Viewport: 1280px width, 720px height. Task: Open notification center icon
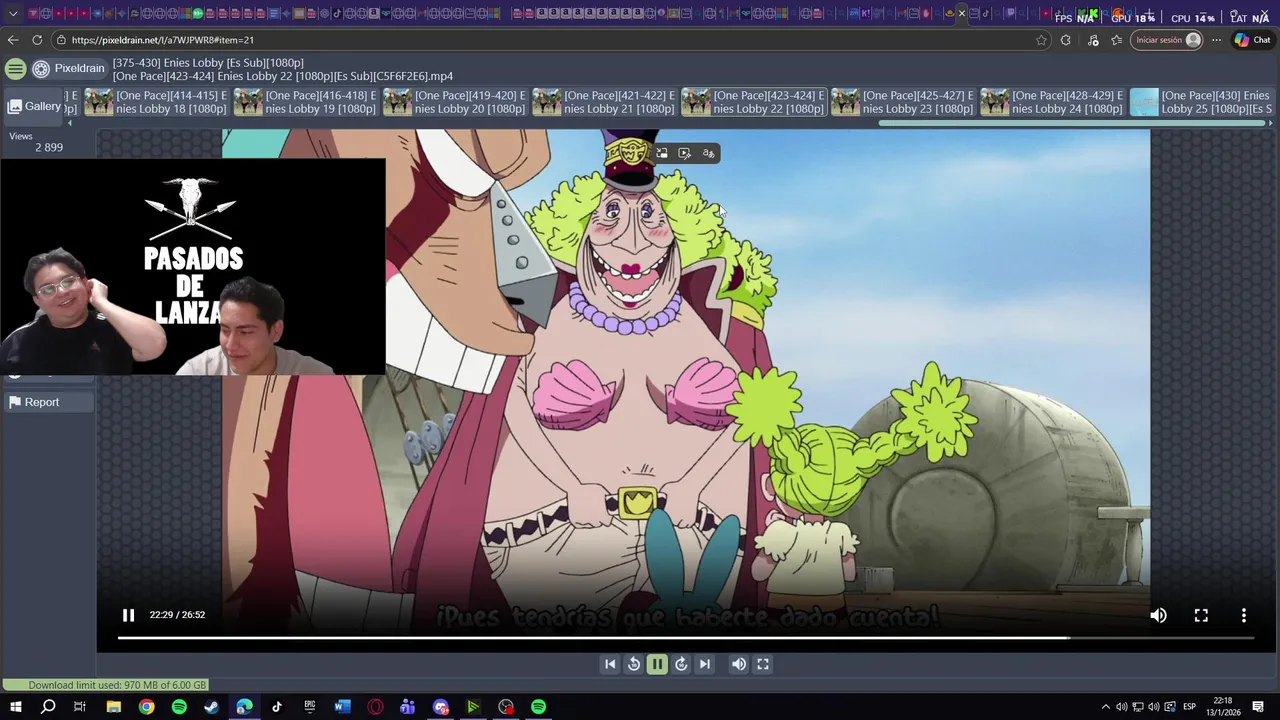pos(1259,707)
